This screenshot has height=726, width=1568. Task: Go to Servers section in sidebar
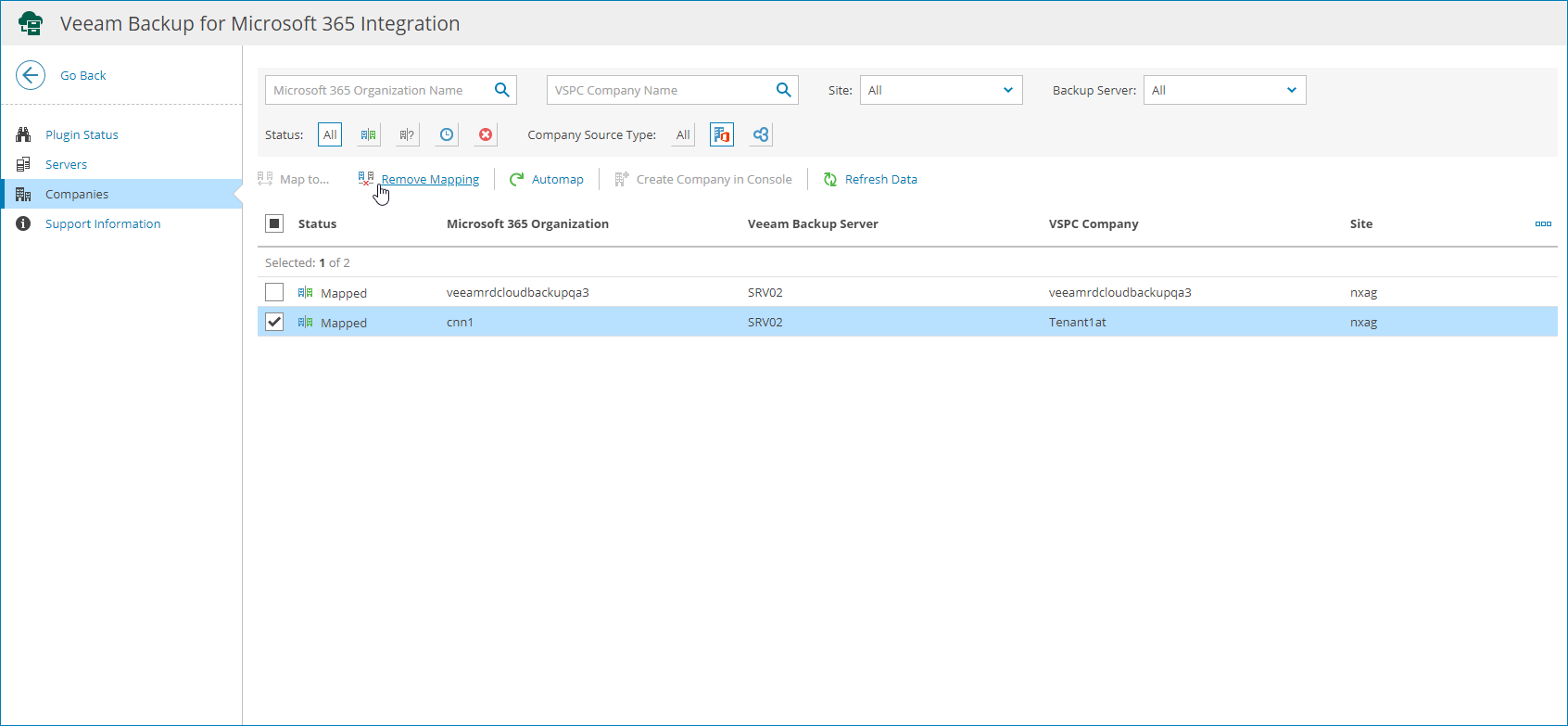click(66, 164)
